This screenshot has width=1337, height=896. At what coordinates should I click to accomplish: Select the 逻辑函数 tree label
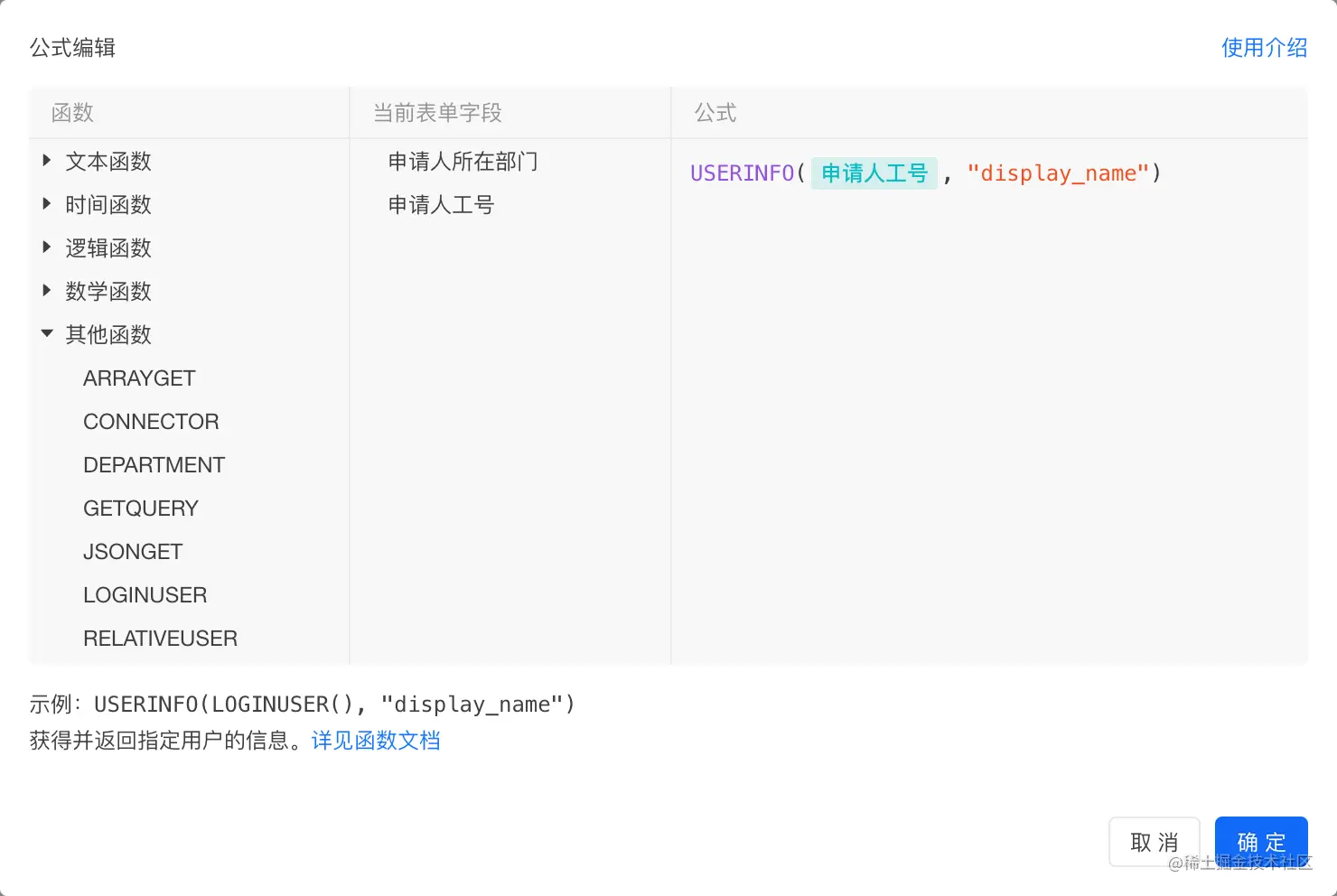108,248
